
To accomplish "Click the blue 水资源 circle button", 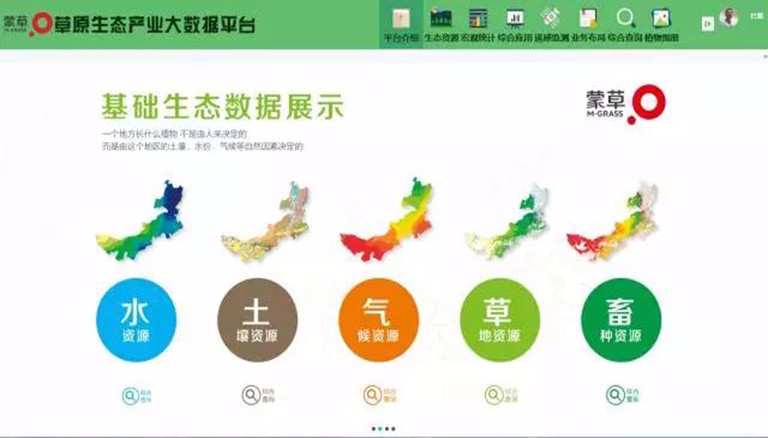I will click(x=136, y=319).
